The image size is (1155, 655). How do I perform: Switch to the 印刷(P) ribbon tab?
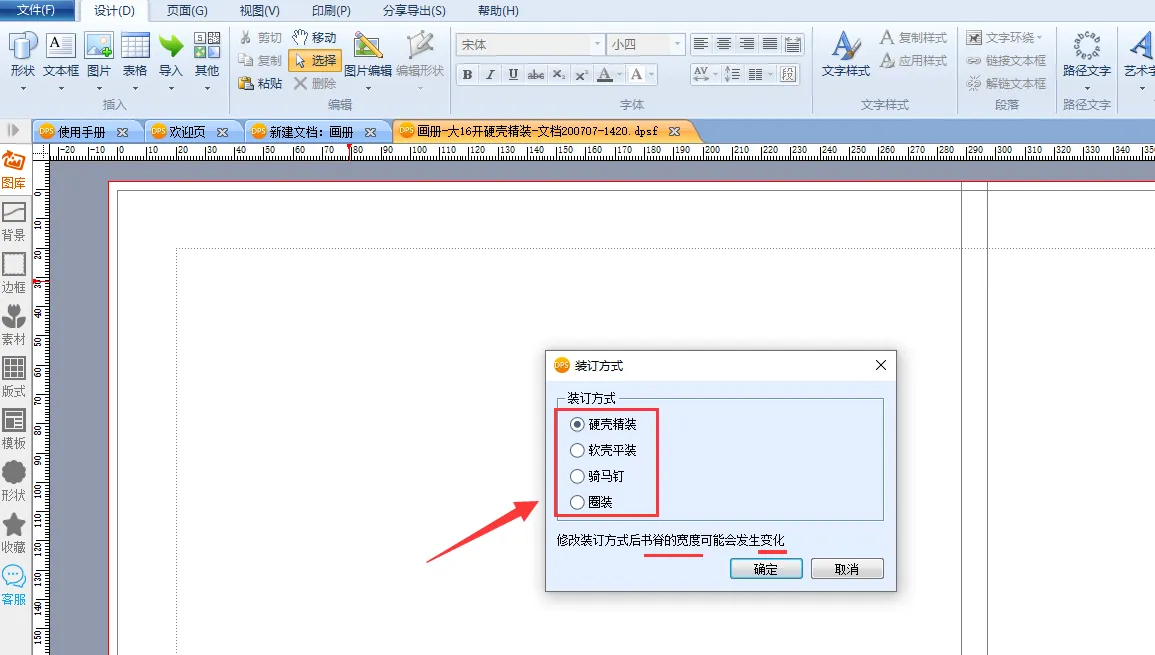point(331,11)
